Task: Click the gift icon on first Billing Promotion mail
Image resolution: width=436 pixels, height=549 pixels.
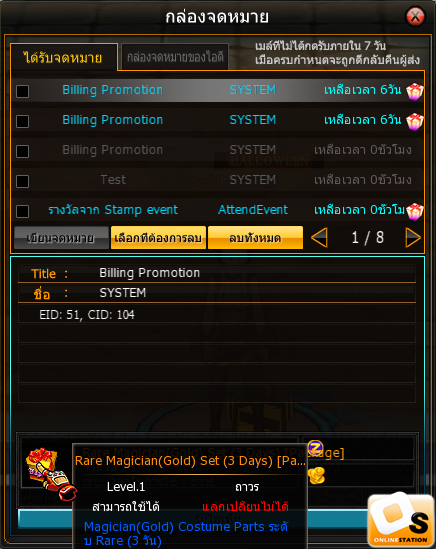Action: point(415,91)
